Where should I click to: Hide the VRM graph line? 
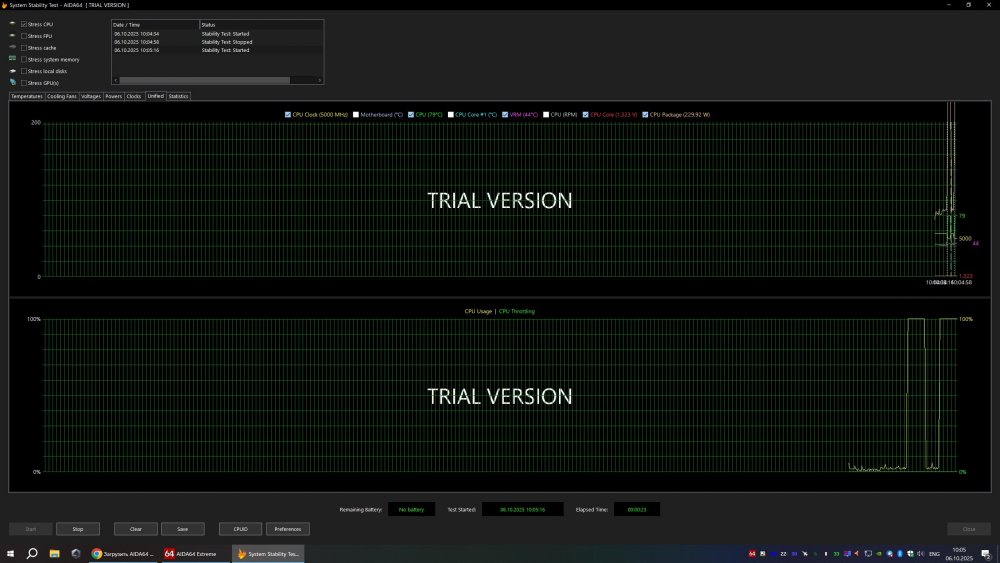(x=505, y=115)
